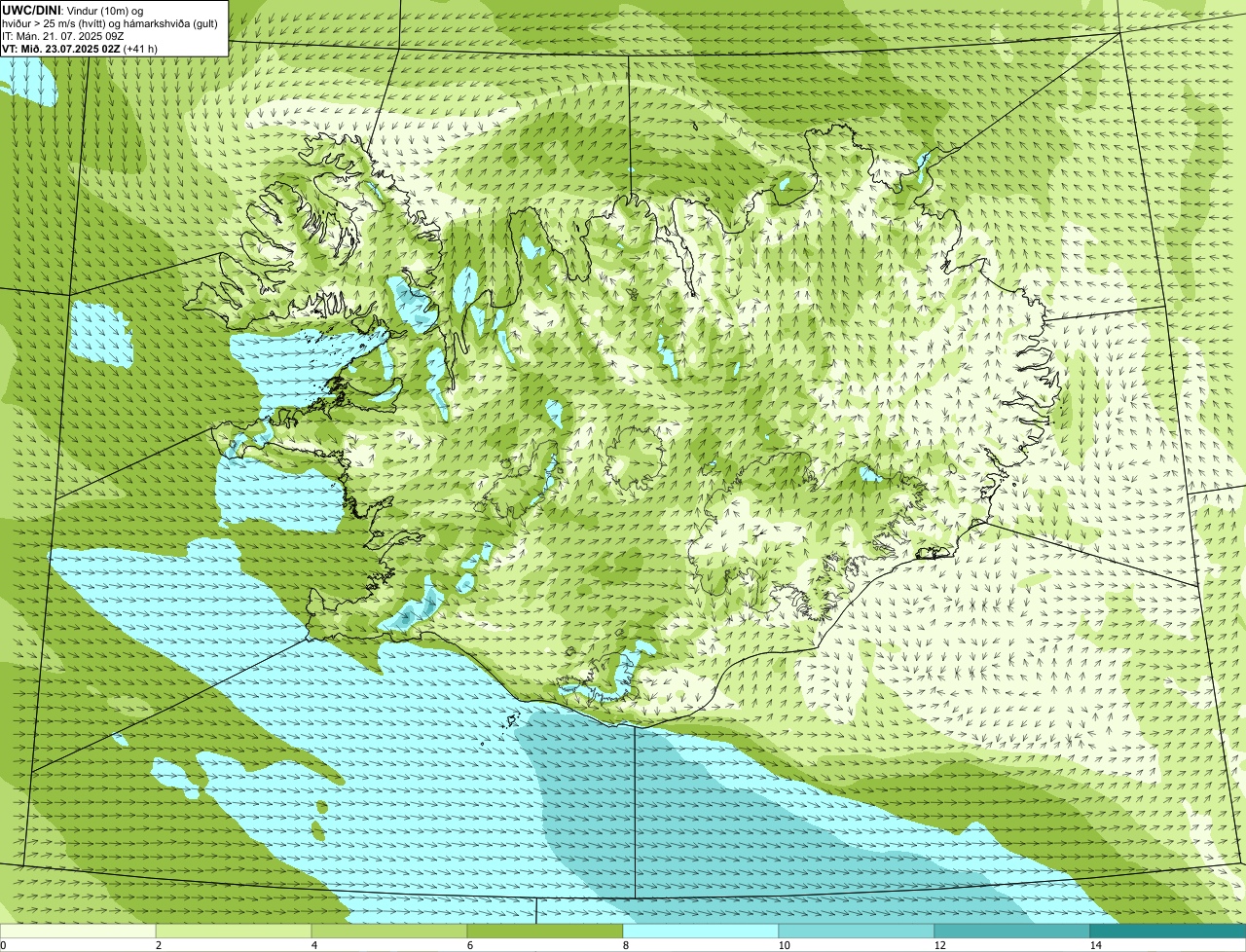Viewport: 1246px width, 952px height.
Task: Click the legend label "2"
Action: pyautogui.click(x=158, y=945)
